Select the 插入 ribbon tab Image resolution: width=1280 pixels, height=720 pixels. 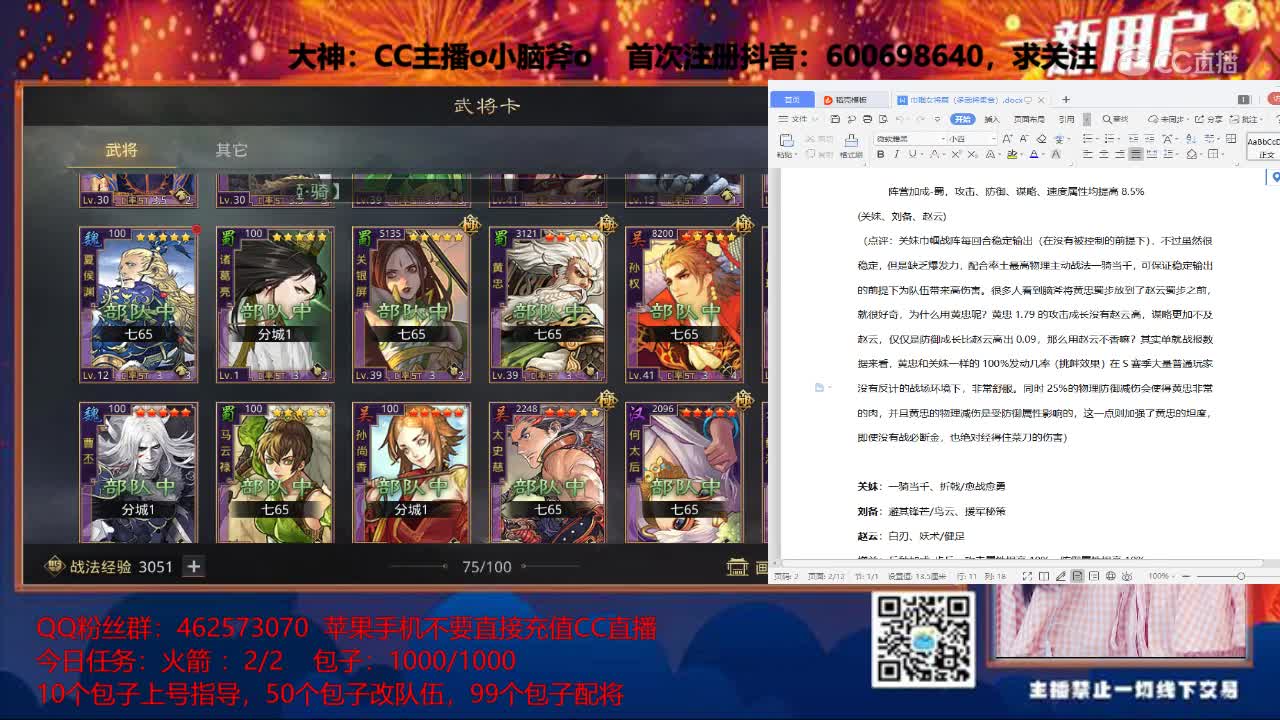pos(992,119)
